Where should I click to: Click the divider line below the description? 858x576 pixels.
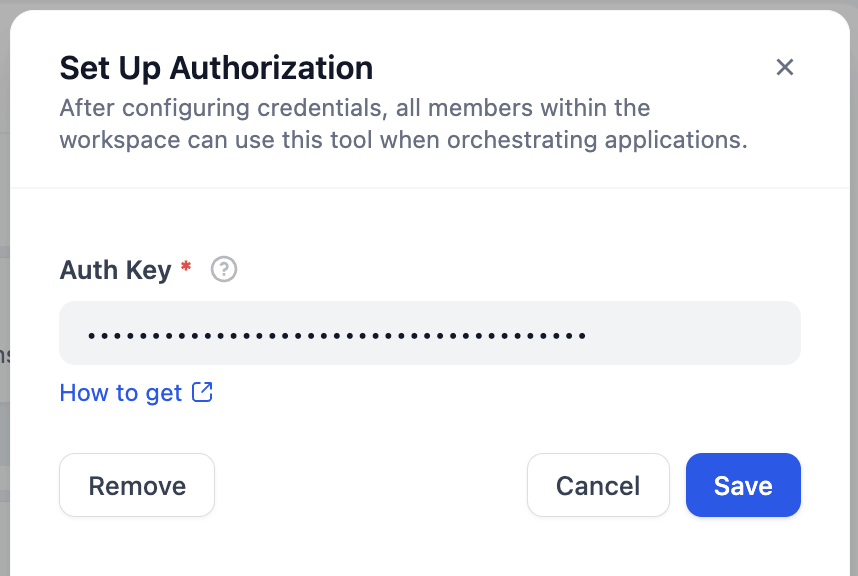430,187
